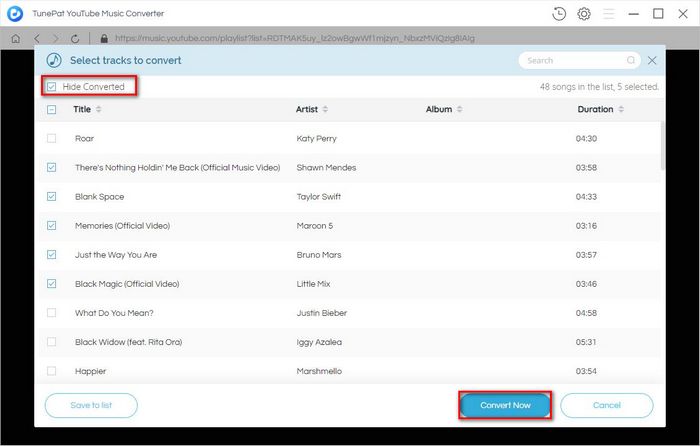Click the Duration column header text

[595, 109]
